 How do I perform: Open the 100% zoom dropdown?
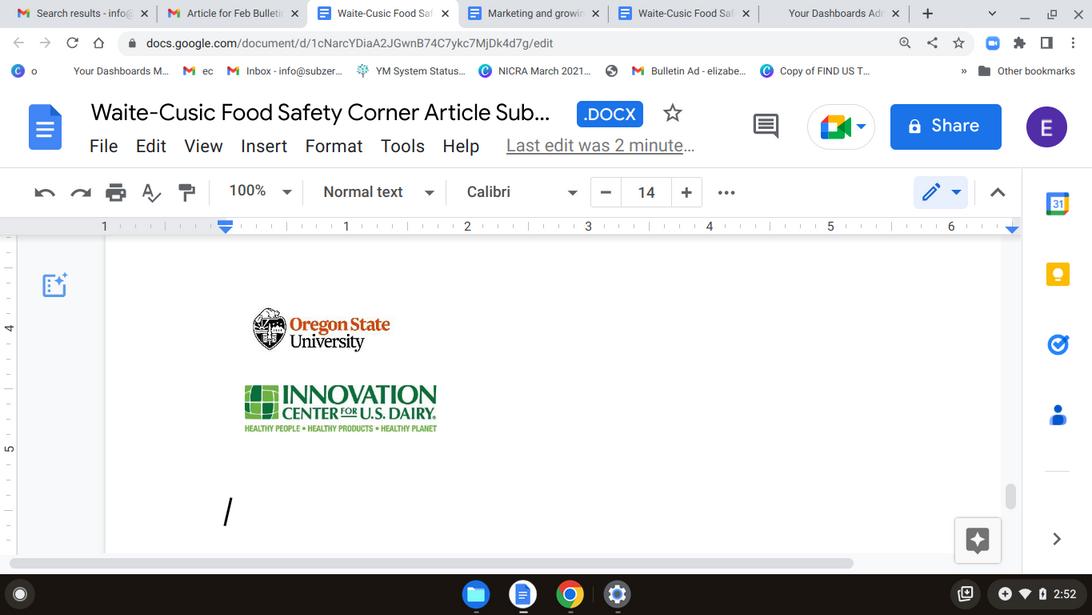[260, 192]
